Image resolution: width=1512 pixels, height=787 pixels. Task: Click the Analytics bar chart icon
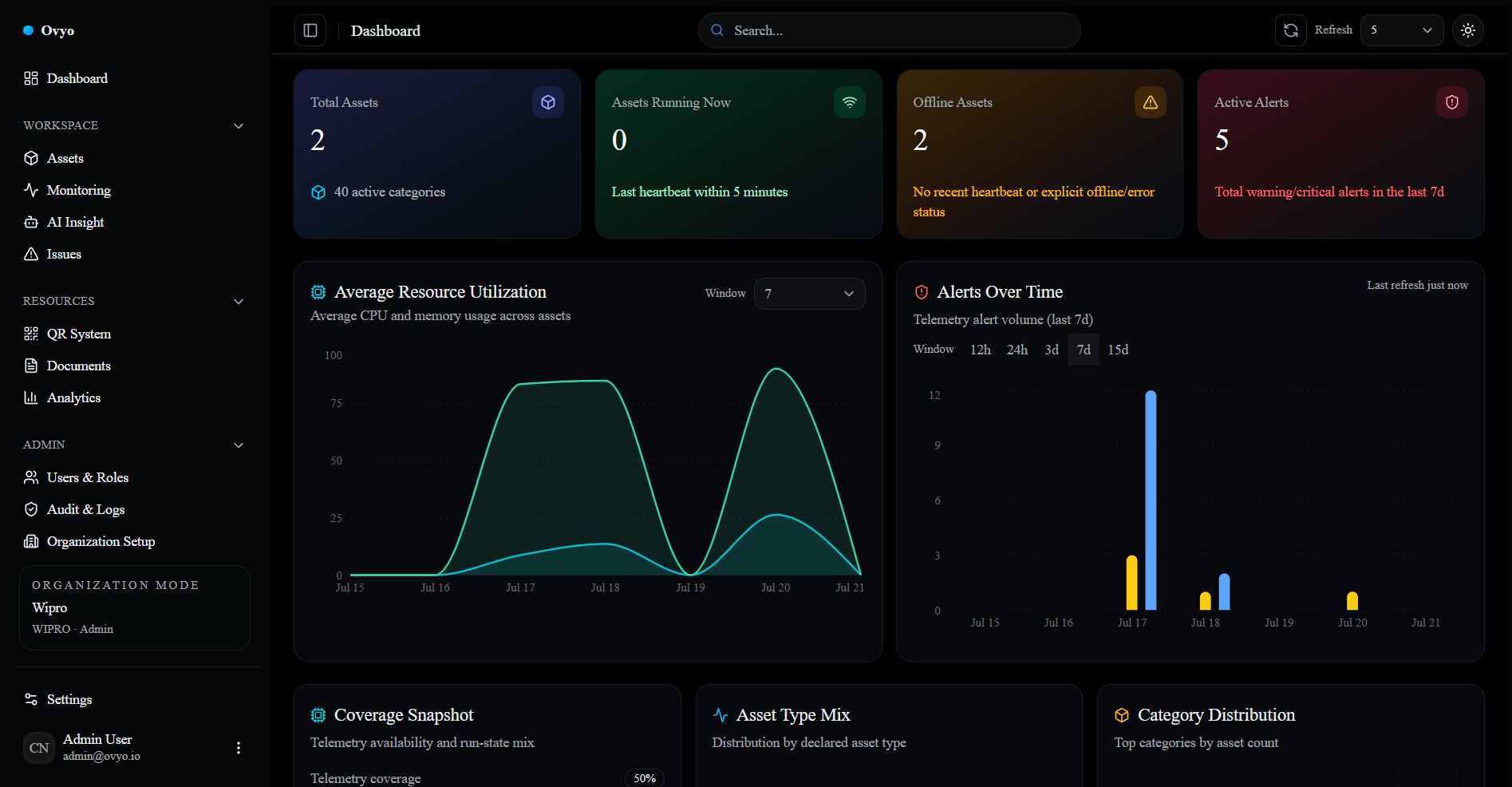(x=31, y=397)
